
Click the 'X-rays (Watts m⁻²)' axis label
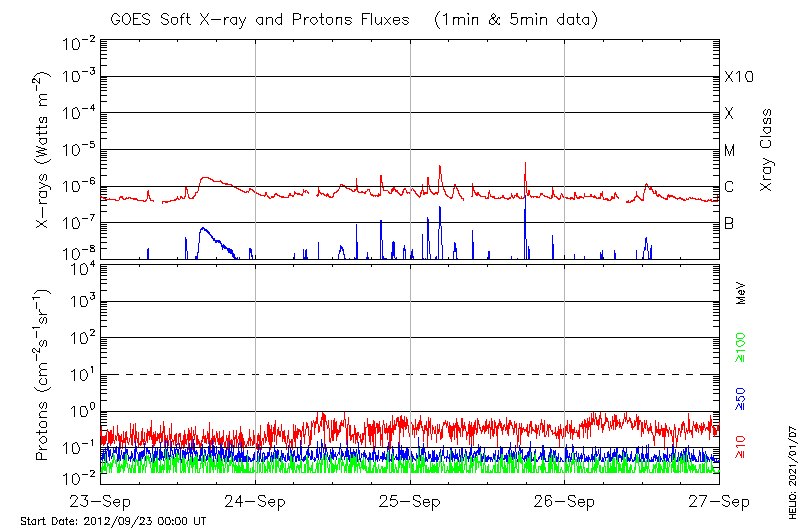coord(43,150)
